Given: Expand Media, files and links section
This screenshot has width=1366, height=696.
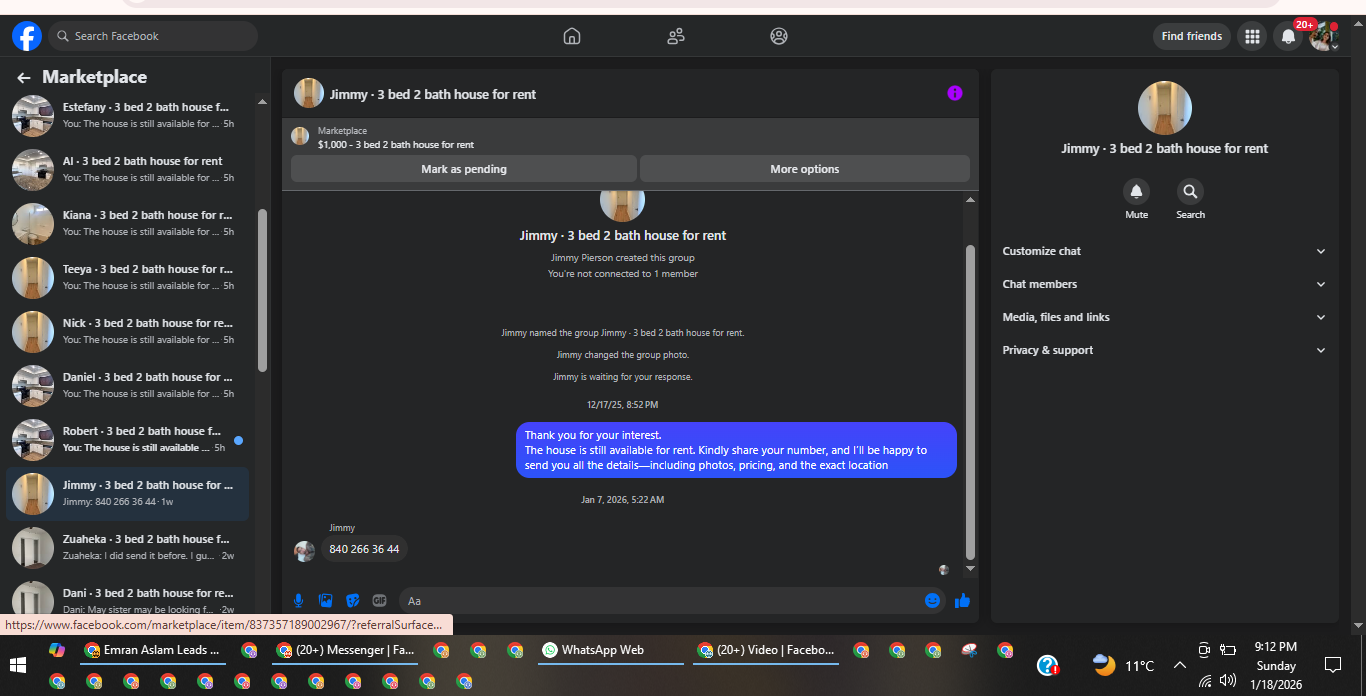Looking at the screenshot, I should tap(1164, 317).
